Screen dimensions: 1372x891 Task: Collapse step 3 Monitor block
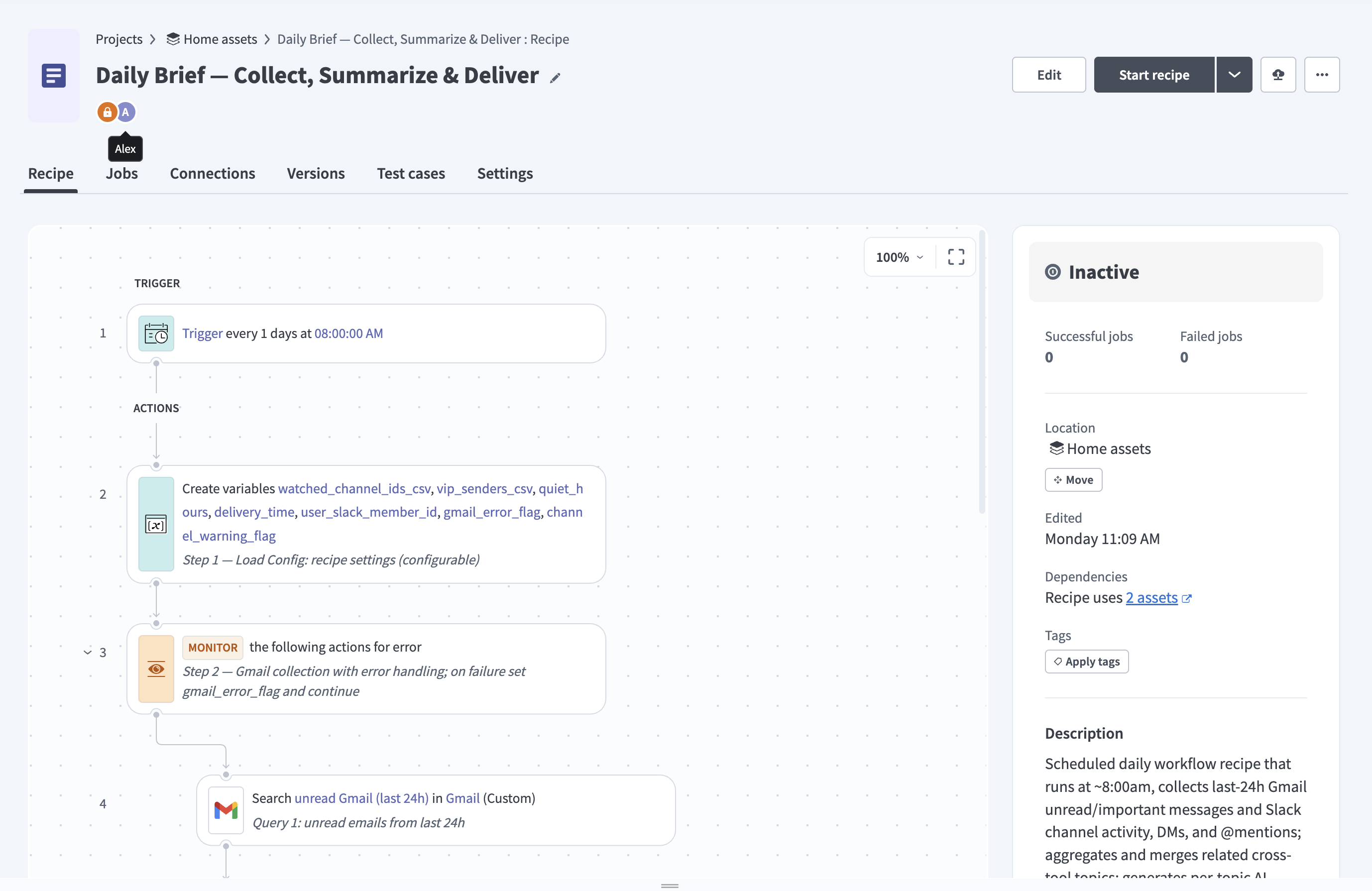coord(88,653)
